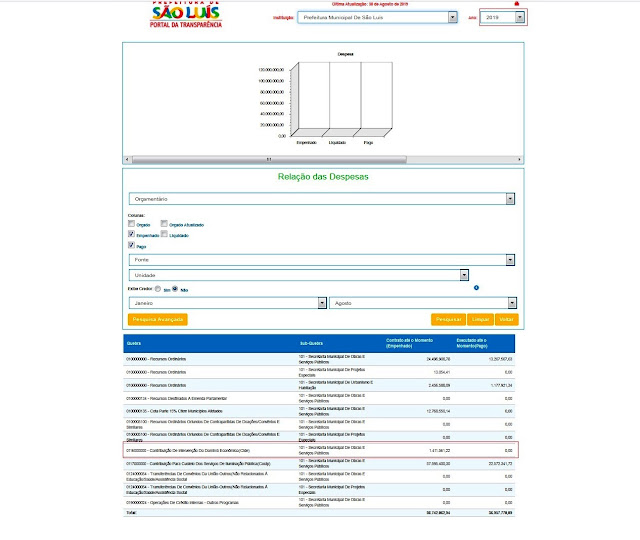Click the chart scrollbar right arrow
The image size is (640, 540).
tap(519, 160)
